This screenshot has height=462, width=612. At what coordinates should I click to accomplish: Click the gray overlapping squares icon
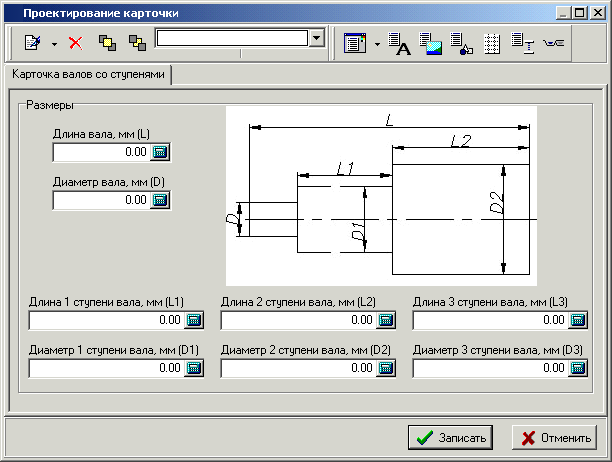[137, 43]
